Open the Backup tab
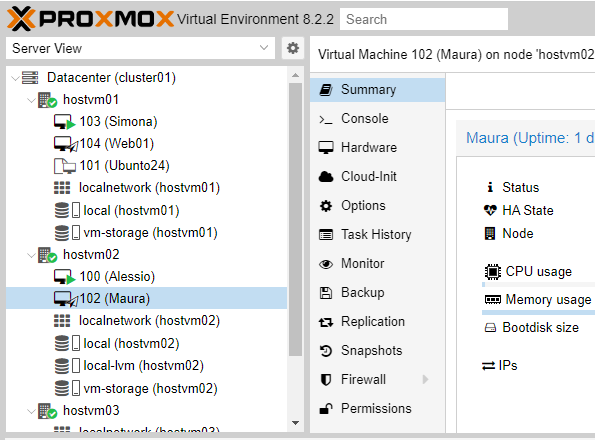595x440 pixels. [x=378, y=292]
